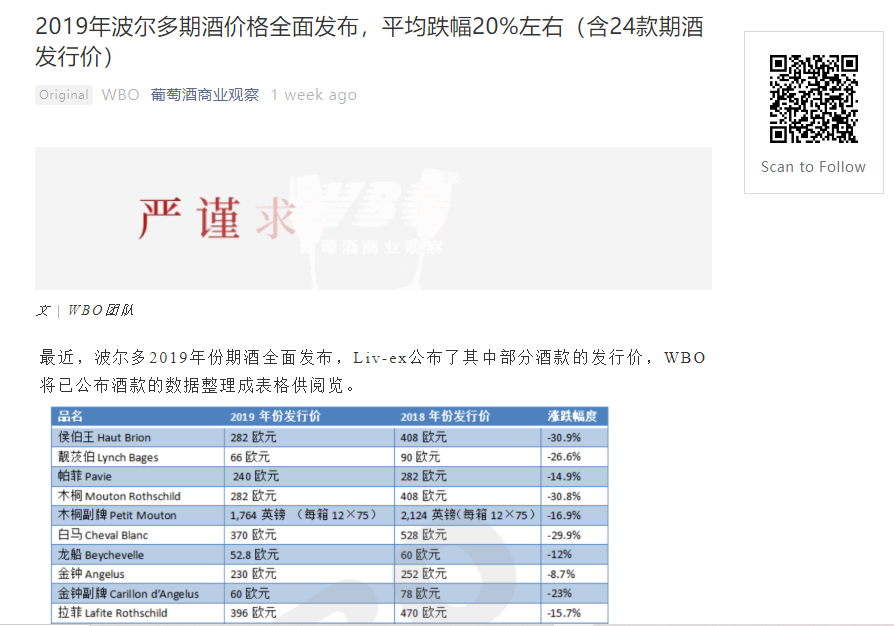Click the 370 欧元 price for Cheval Blanc
This screenshot has width=894, height=626.
coord(253,535)
